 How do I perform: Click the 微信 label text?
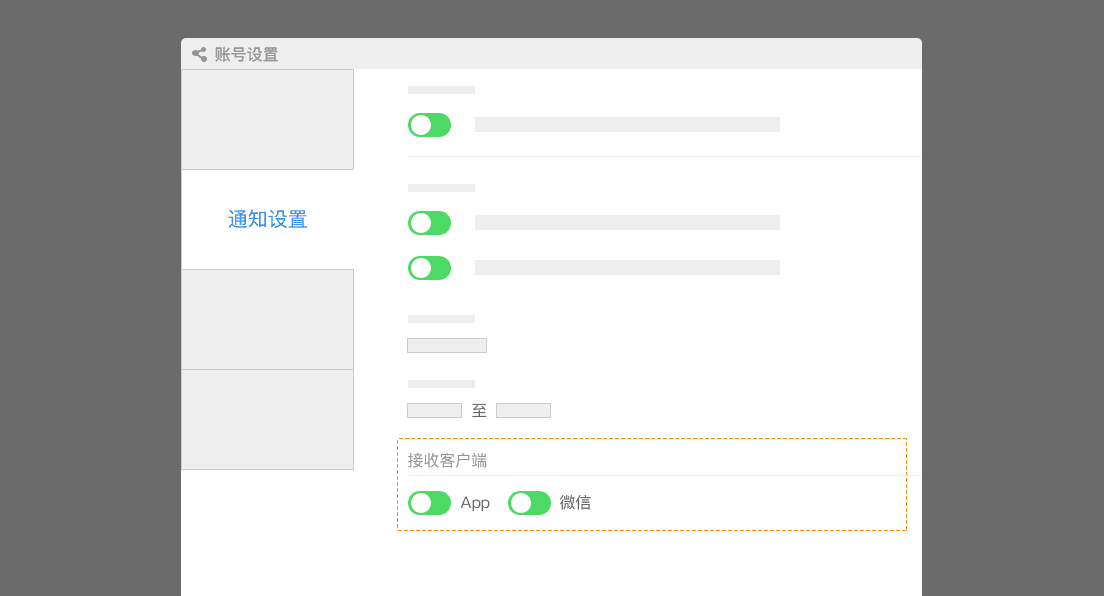575,503
